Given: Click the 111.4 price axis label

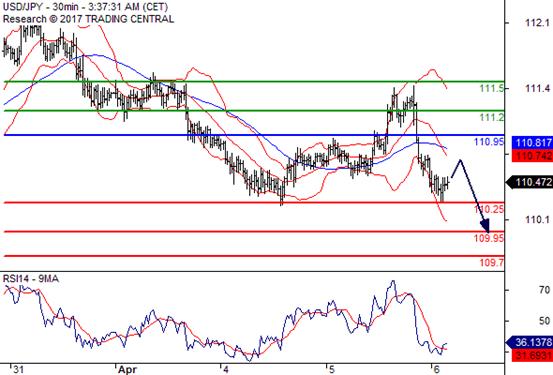Looking at the screenshot, I should pyautogui.click(x=537, y=89).
